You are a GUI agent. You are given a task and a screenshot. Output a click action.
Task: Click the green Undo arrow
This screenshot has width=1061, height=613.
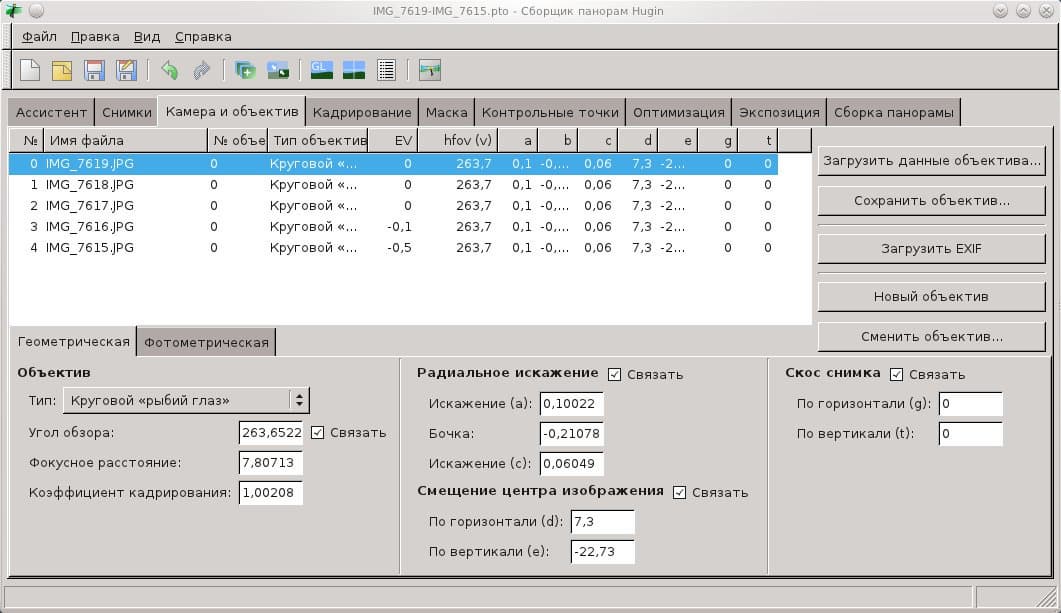pyautogui.click(x=169, y=70)
